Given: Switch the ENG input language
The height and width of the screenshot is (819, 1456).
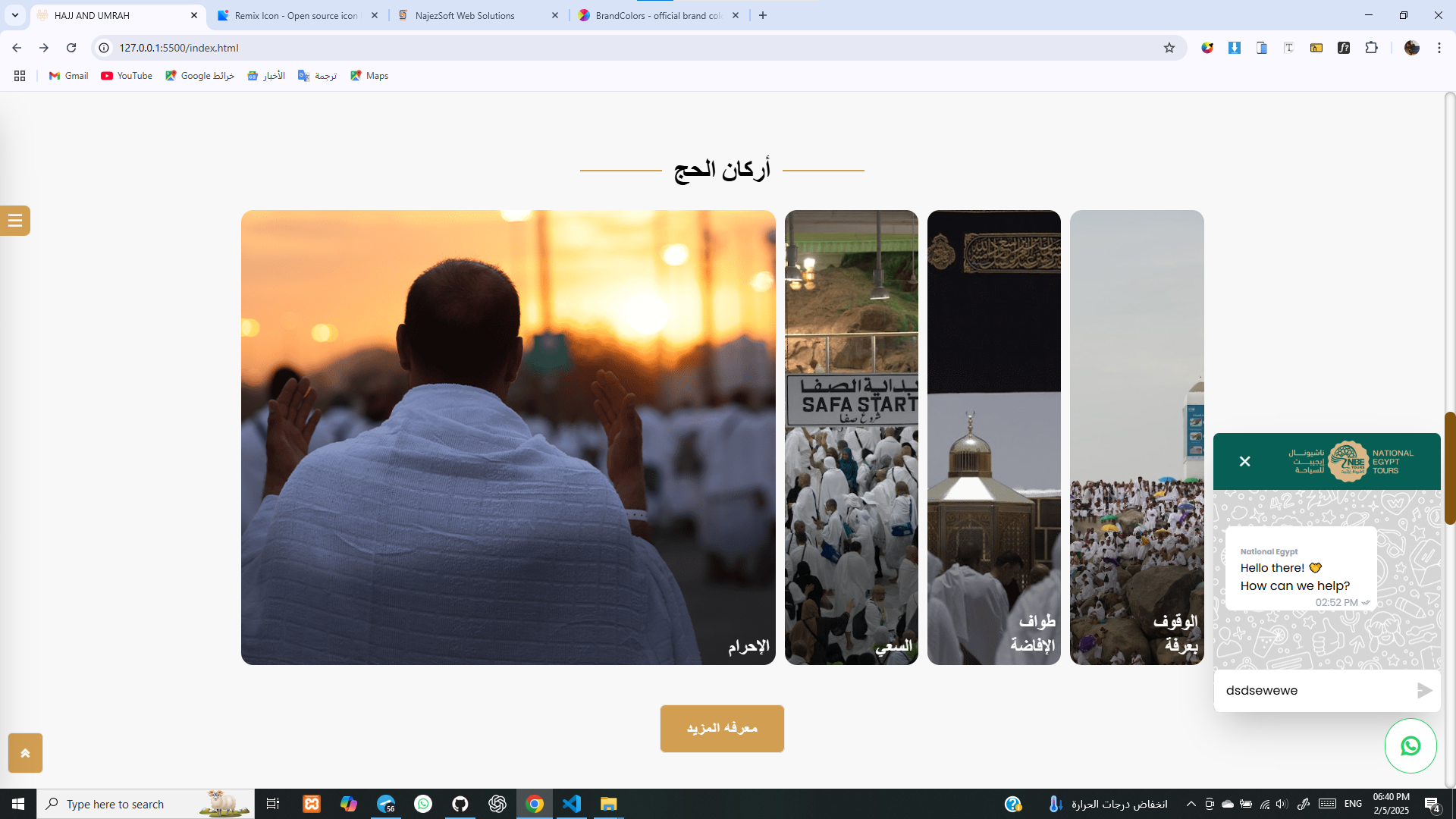Looking at the screenshot, I should click(x=1353, y=804).
